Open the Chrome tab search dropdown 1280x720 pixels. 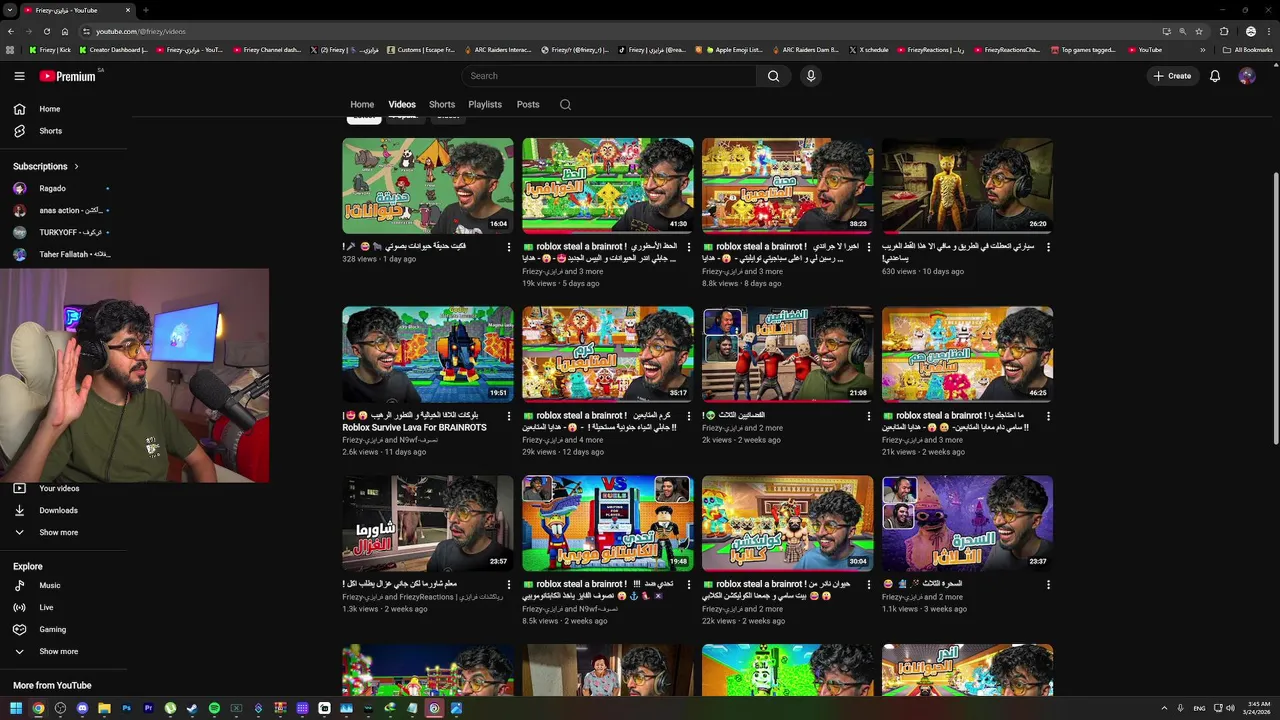coord(8,10)
